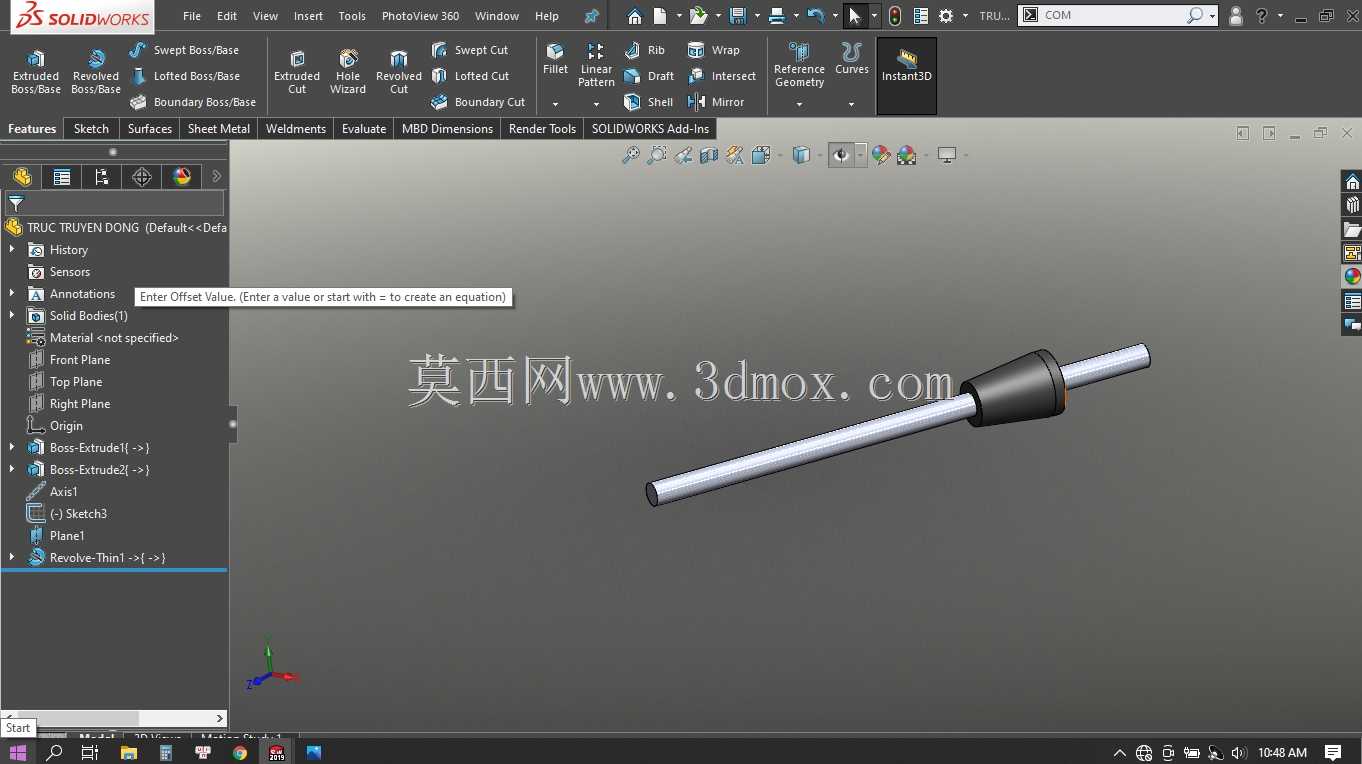The height and width of the screenshot is (764, 1362).
Task: Activate the Shell feature
Action: click(649, 102)
